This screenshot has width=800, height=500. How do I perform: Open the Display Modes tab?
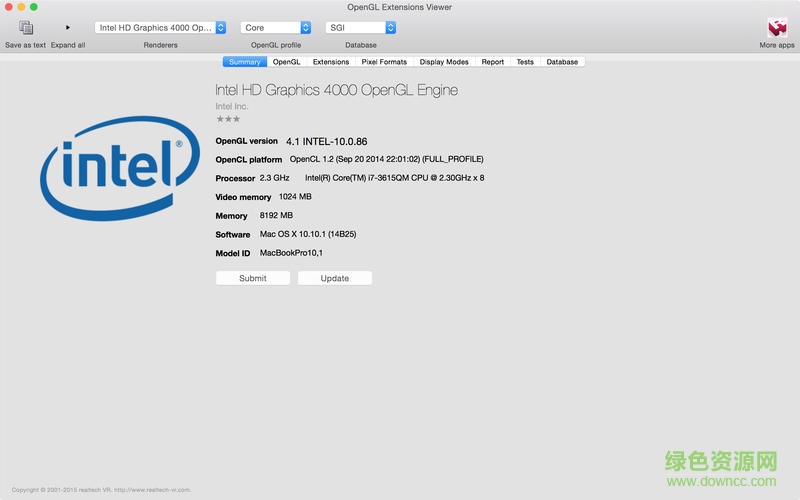point(444,62)
